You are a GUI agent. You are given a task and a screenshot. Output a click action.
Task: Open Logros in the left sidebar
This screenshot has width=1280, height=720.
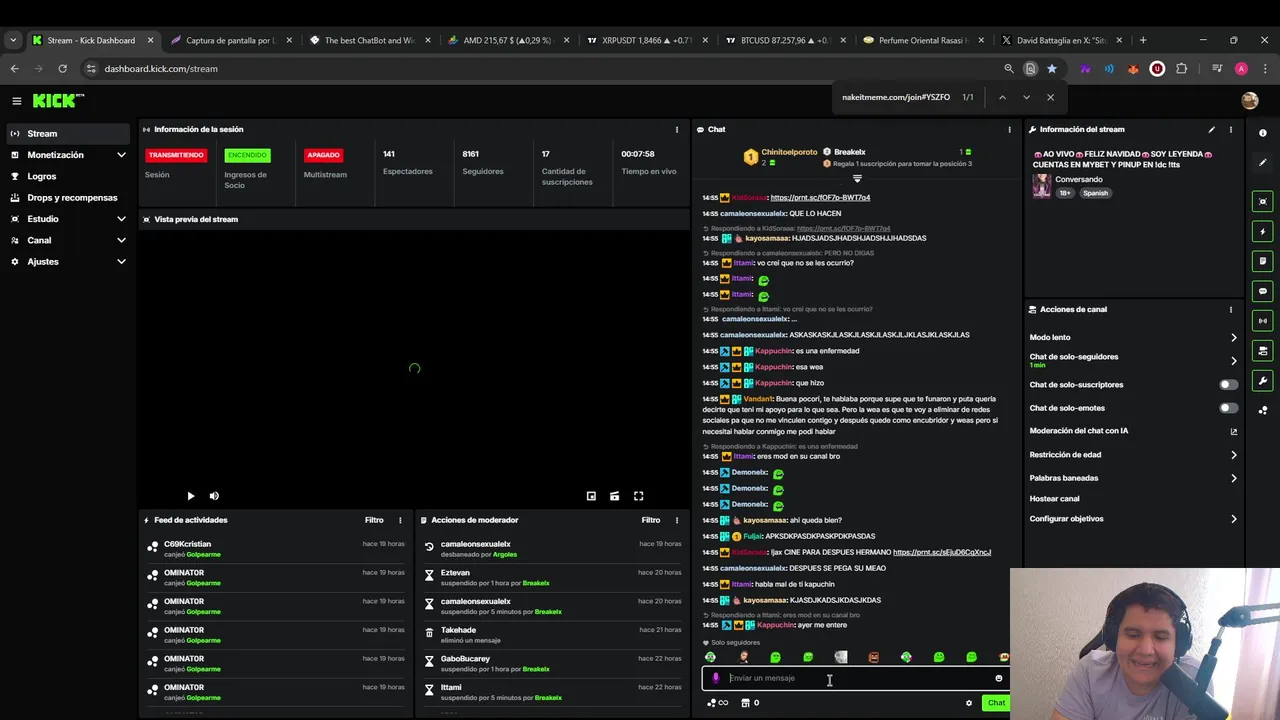[x=69, y=176]
